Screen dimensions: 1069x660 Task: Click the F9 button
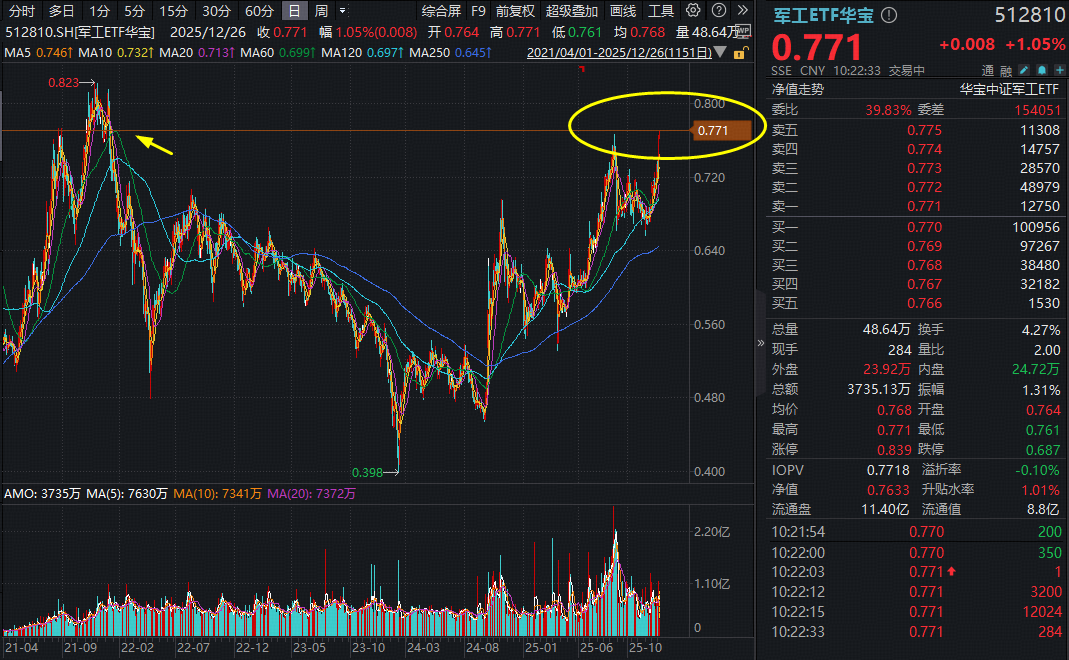click(477, 10)
